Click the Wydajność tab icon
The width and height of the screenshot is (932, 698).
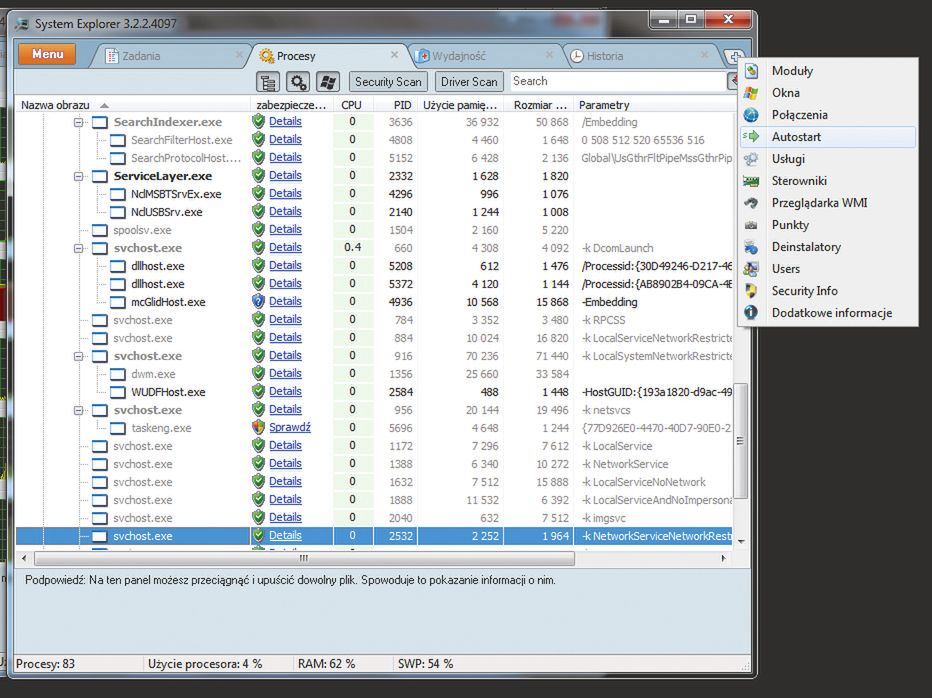point(422,56)
